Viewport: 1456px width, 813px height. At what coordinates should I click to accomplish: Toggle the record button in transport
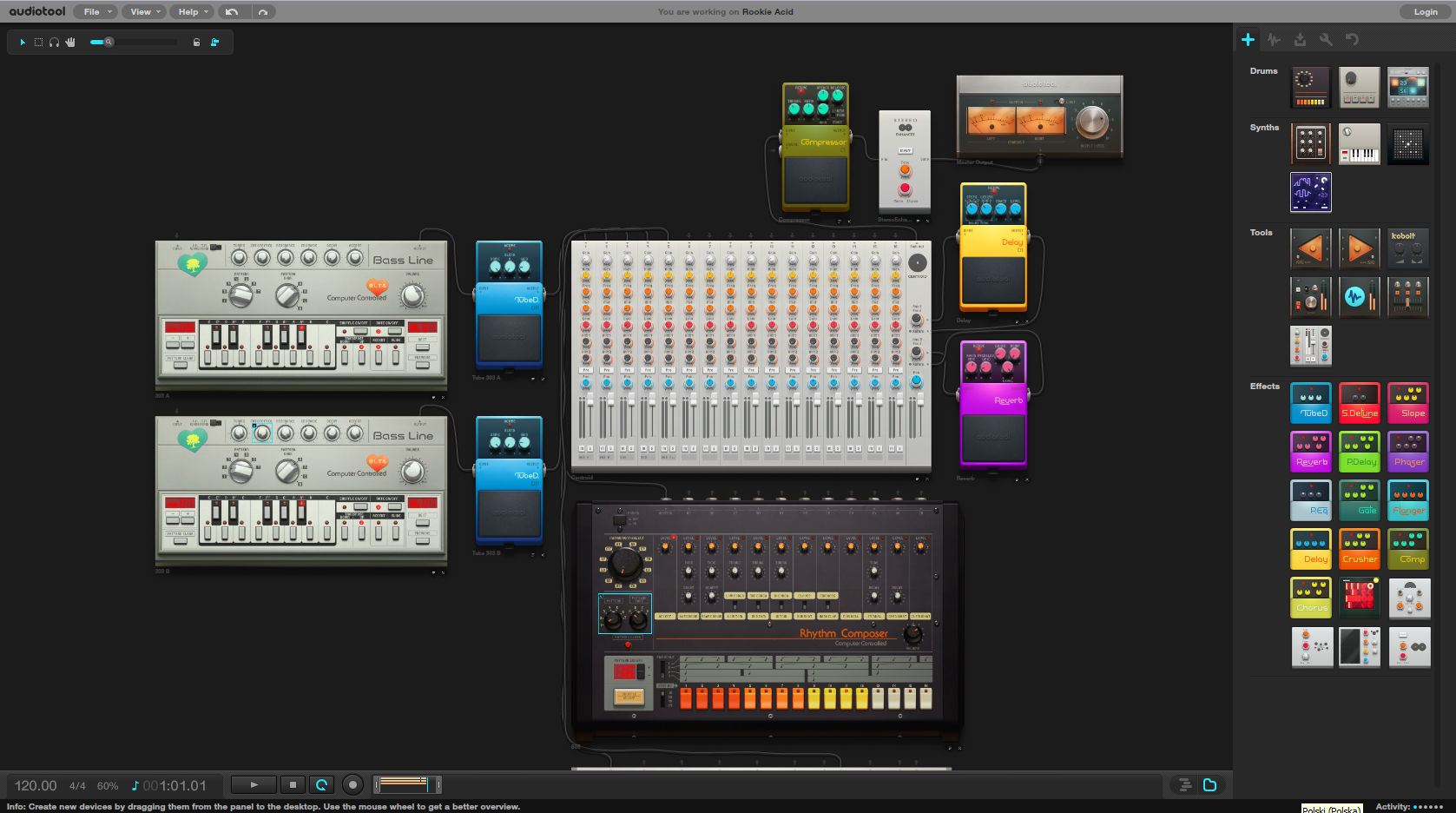click(352, 785)
